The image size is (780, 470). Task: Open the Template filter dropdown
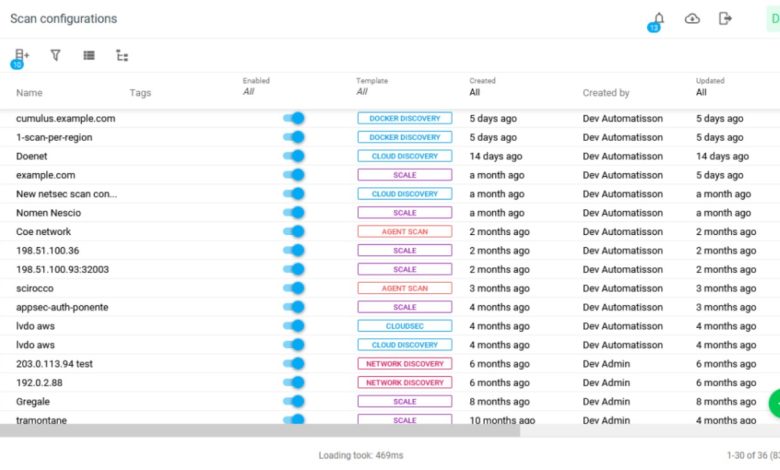(x=362, y=92)
